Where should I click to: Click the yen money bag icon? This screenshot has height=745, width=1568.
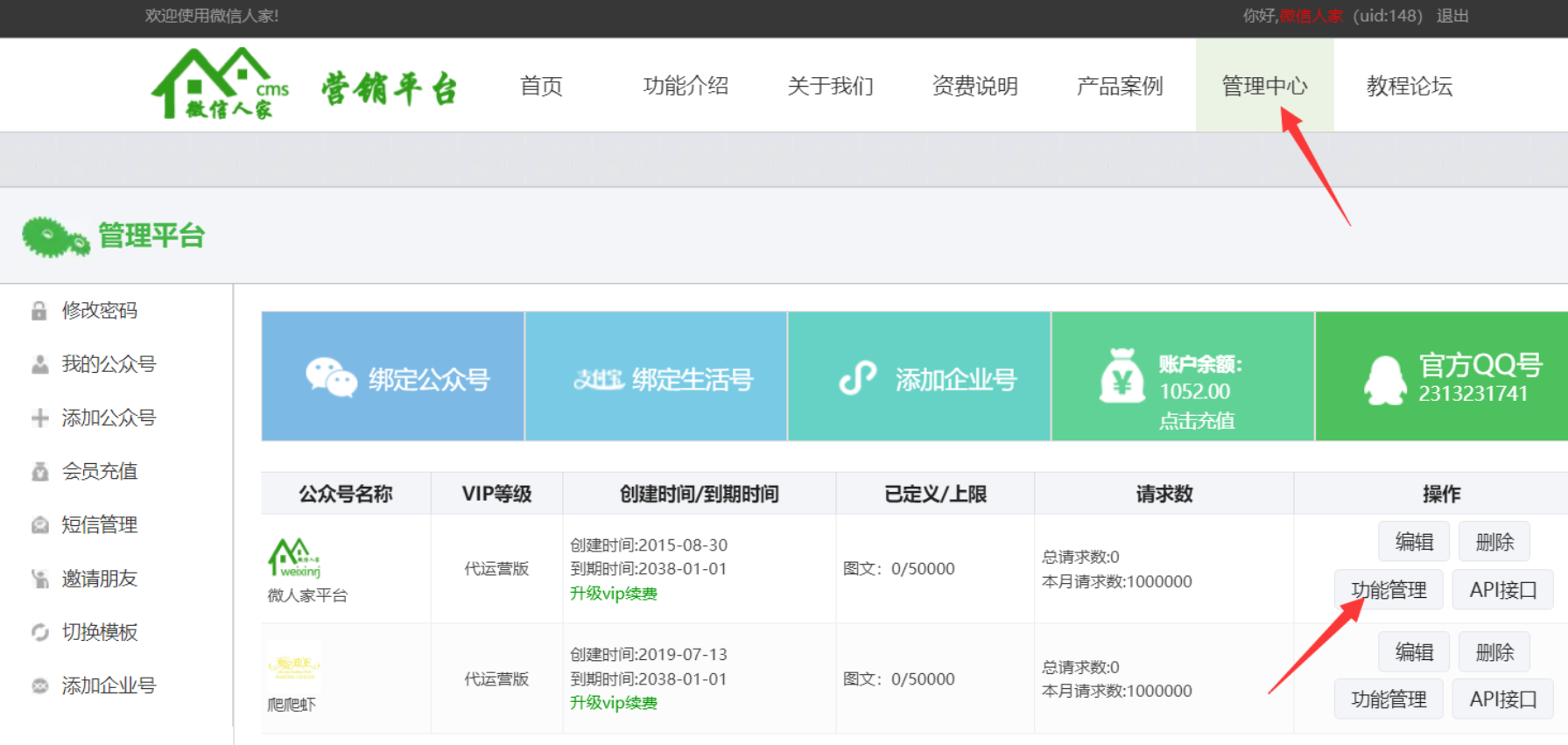coord(1122,376)
